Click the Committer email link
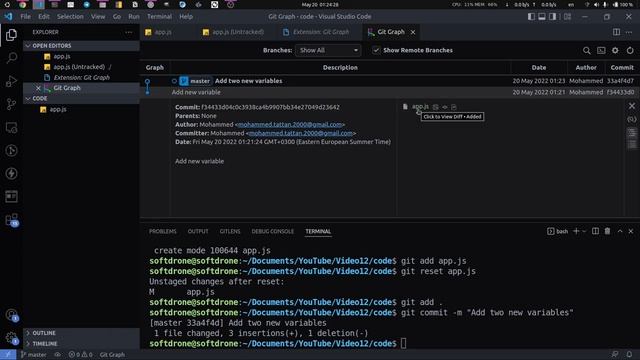 [300, 133]
